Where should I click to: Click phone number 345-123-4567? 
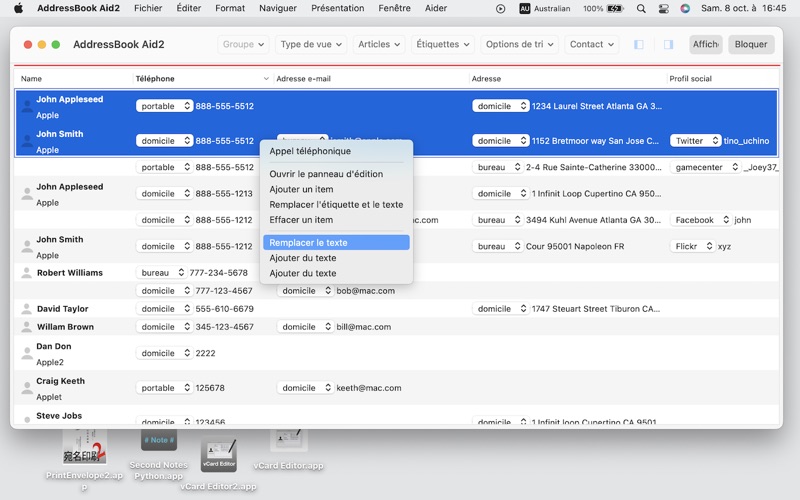(224, 327)
